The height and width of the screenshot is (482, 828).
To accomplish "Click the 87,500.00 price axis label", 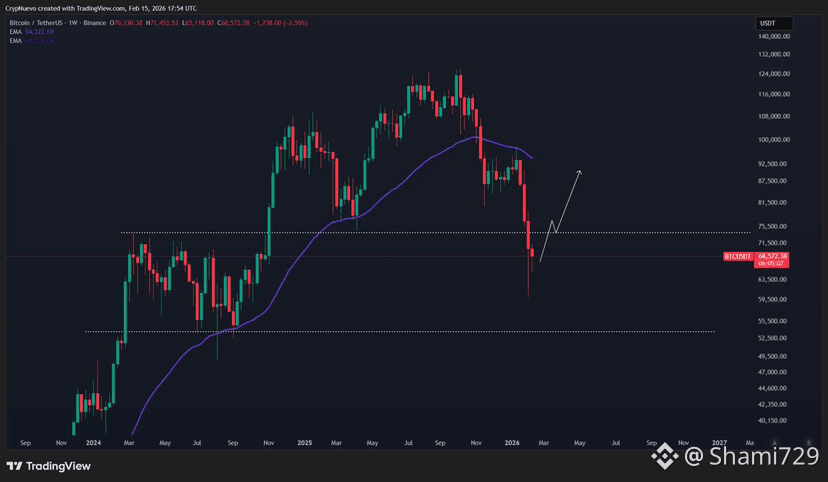I will pyautogui.click(x=775, y=181).
